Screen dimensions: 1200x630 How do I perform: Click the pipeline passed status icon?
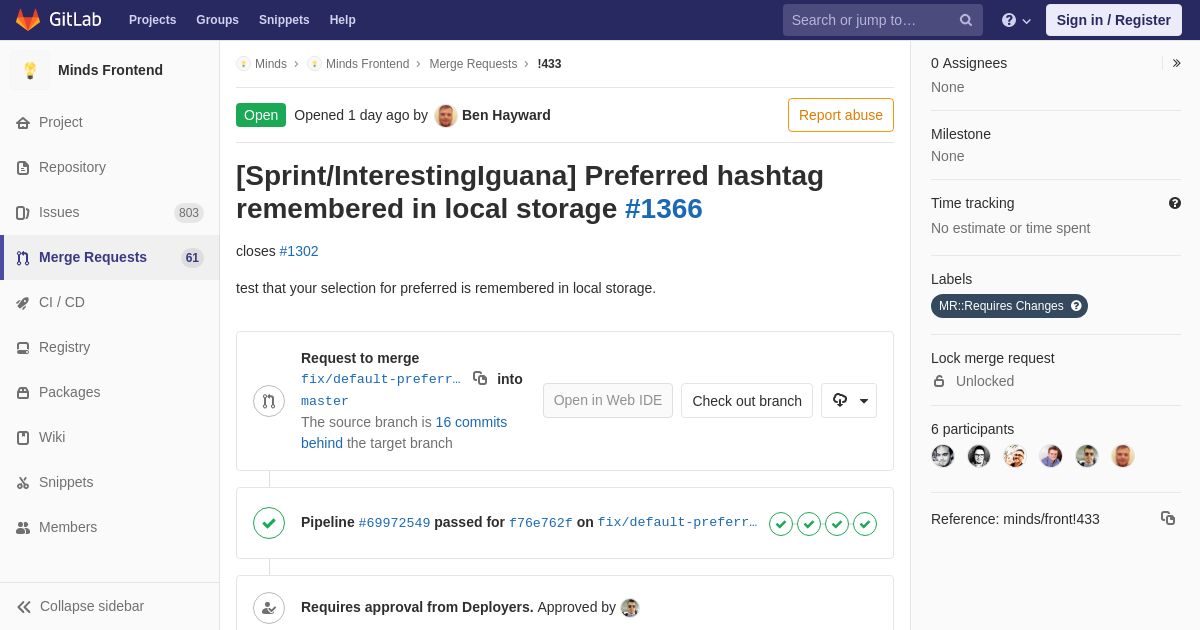[x=269, y=522]
